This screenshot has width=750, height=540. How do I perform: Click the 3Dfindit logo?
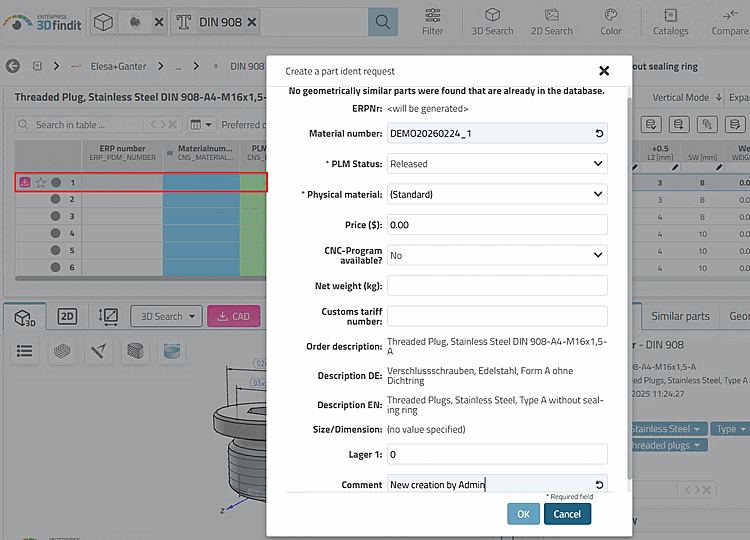(42, 22)
